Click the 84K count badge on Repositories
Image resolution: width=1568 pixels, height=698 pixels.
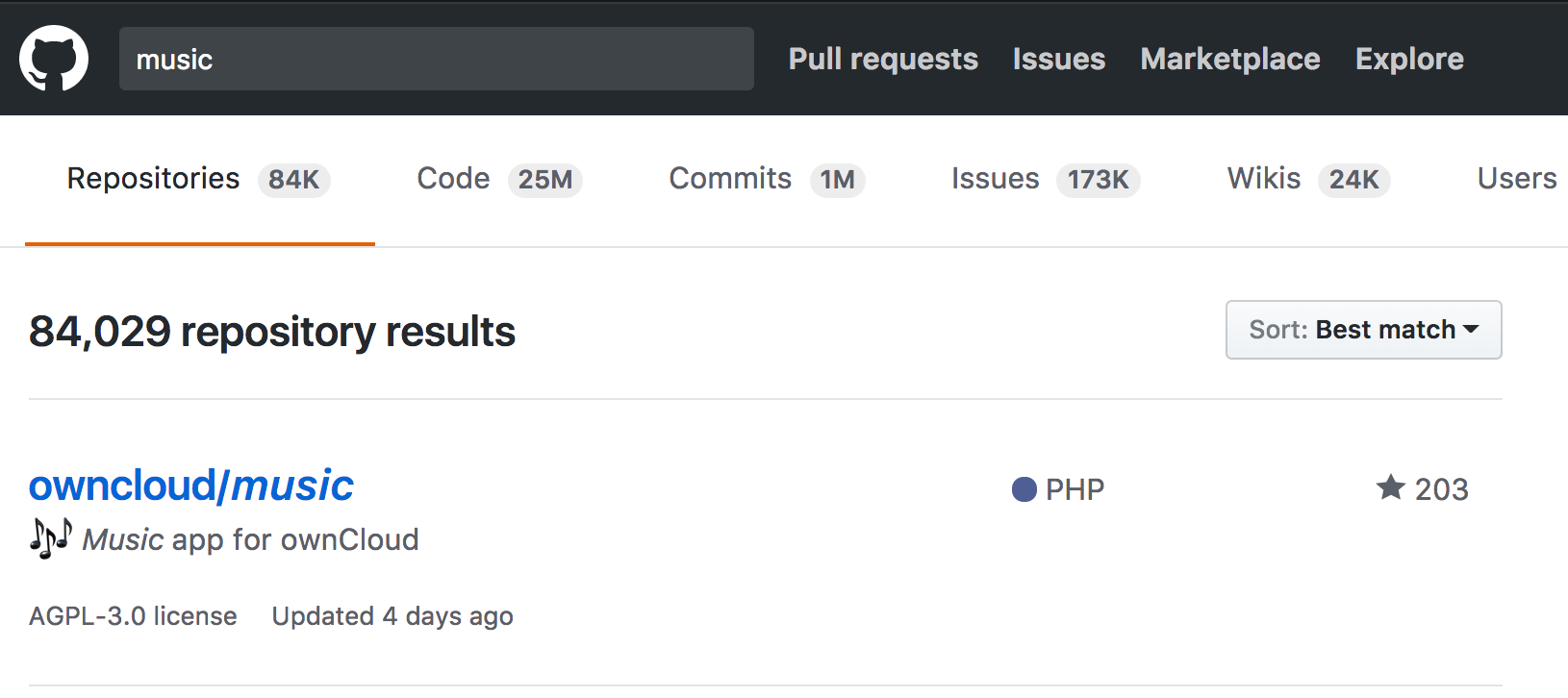coord(293,180)
